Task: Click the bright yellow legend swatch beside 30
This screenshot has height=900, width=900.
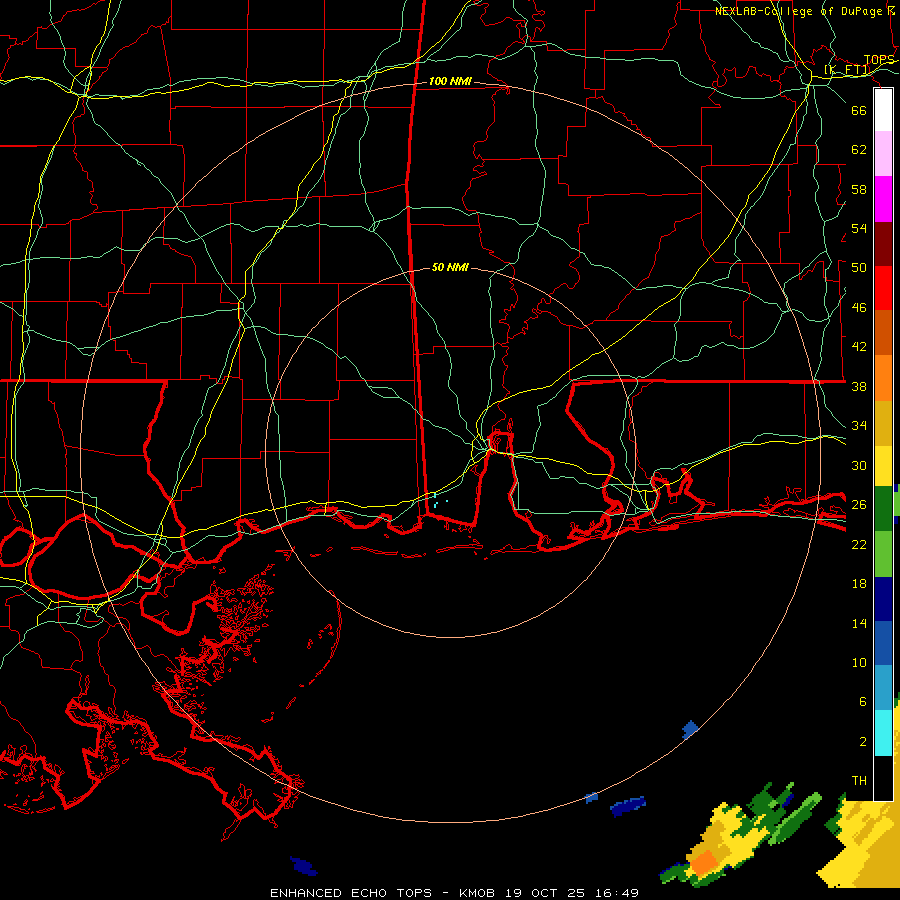Action: pyautogui.click(x=883, y=466)
